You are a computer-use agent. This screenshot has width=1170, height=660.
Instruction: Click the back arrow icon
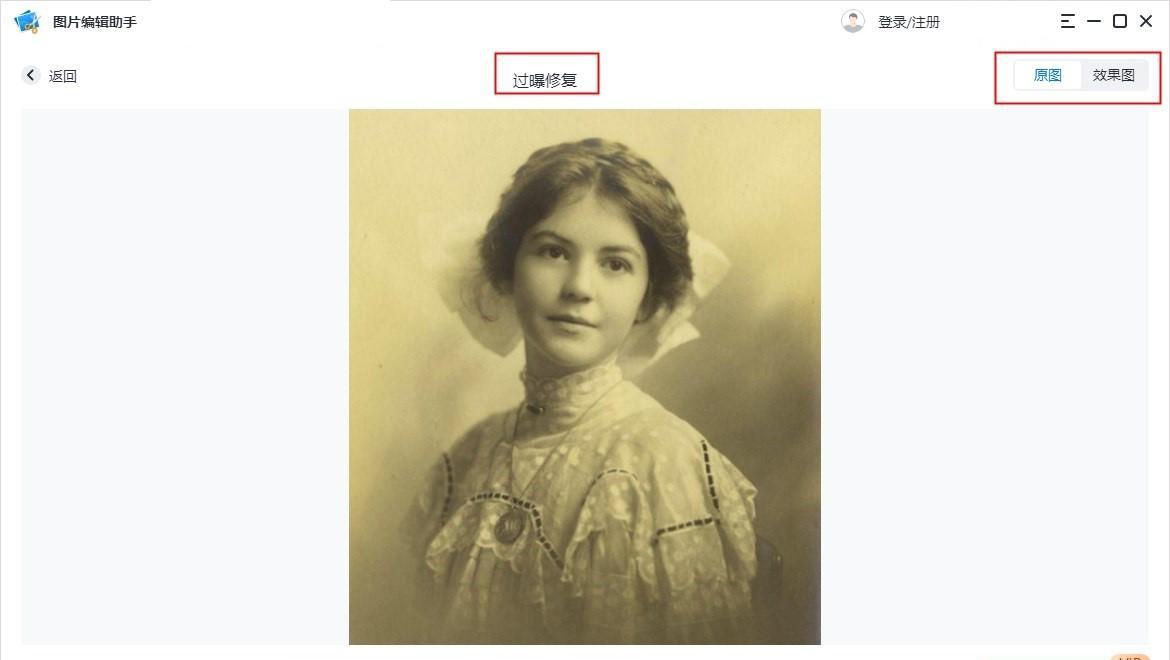click(31, 75)
